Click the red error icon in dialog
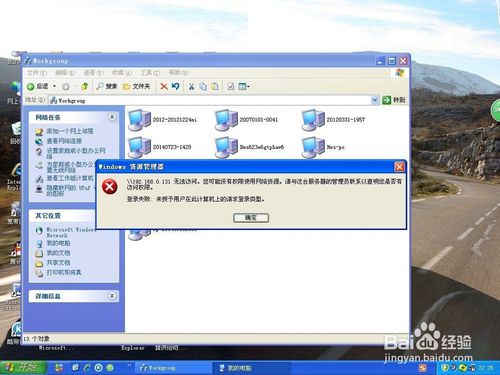Image resolution: width=500 pixels, height=375 pixels. coord(110,187)
